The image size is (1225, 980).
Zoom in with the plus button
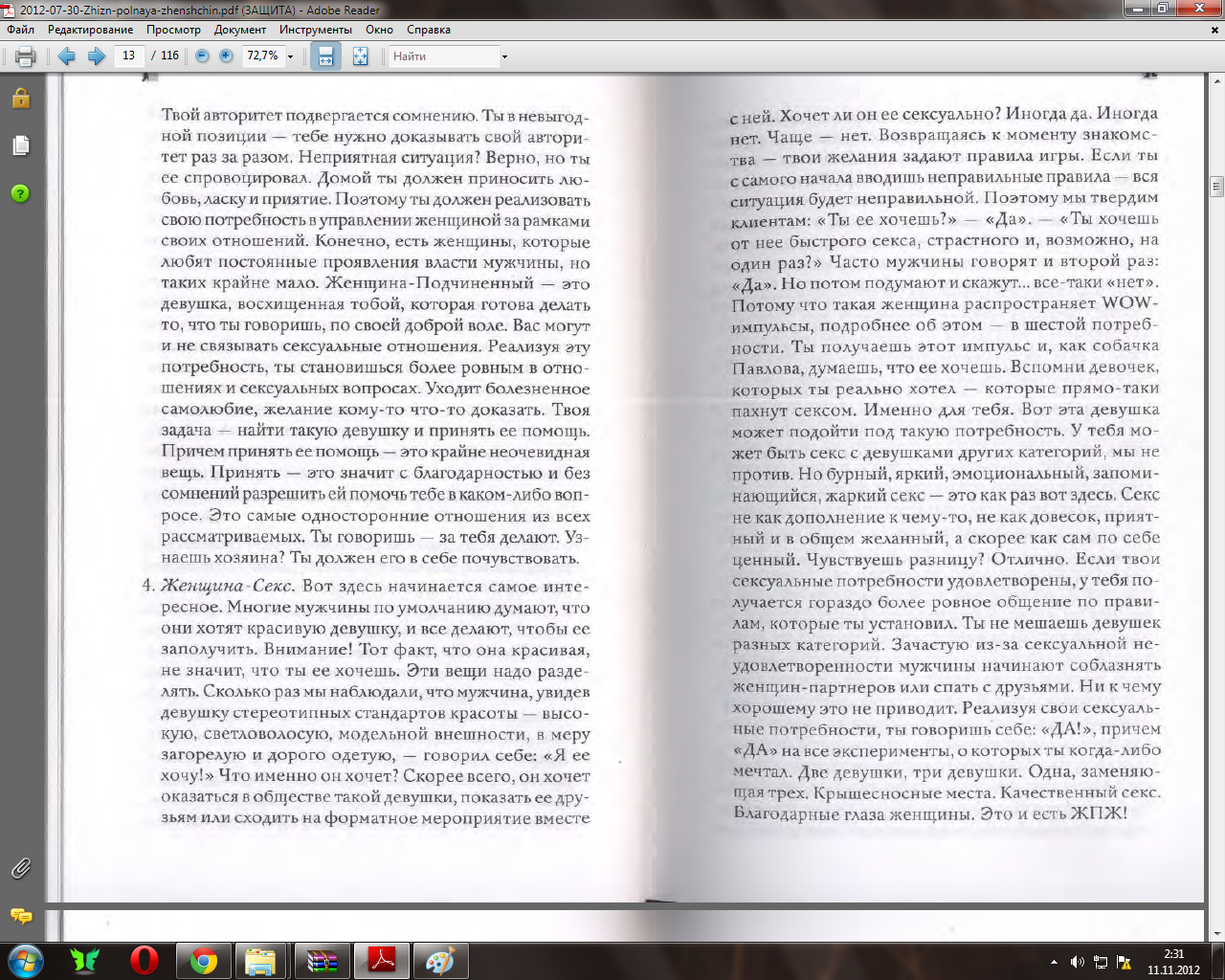coord(226,56)
